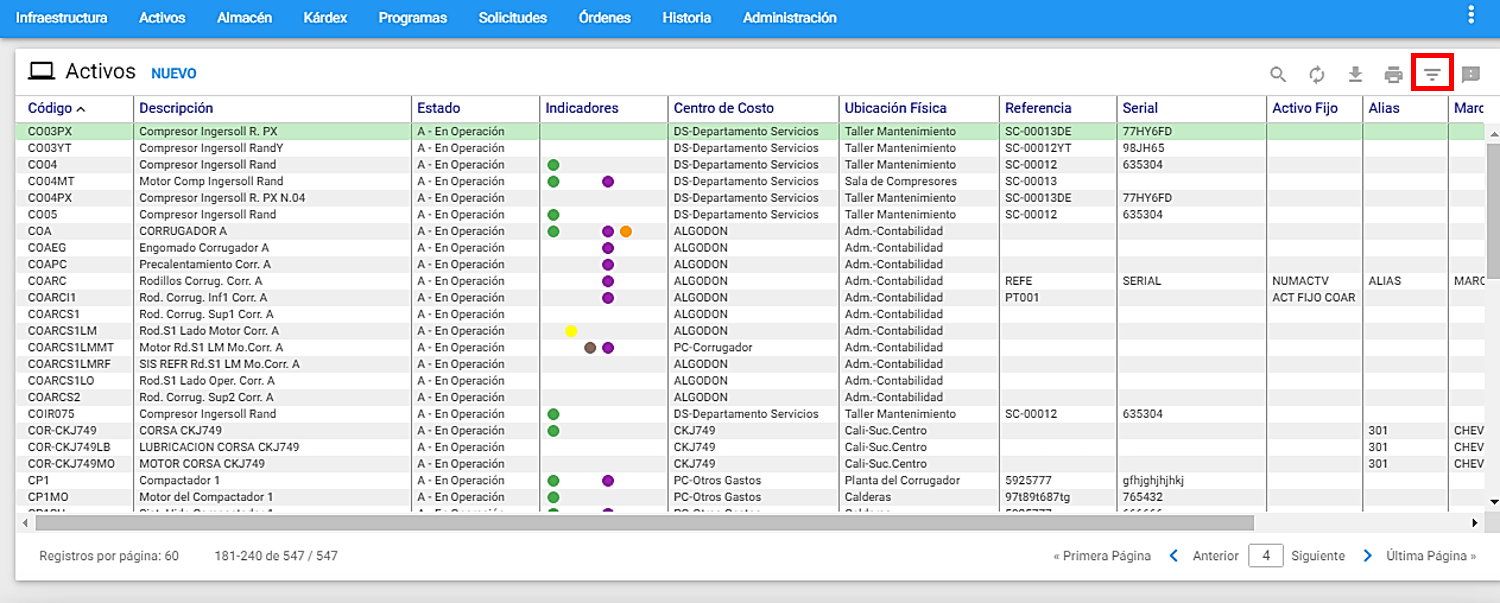
Task: Click the page number input field
Action: pos(1266,555)
